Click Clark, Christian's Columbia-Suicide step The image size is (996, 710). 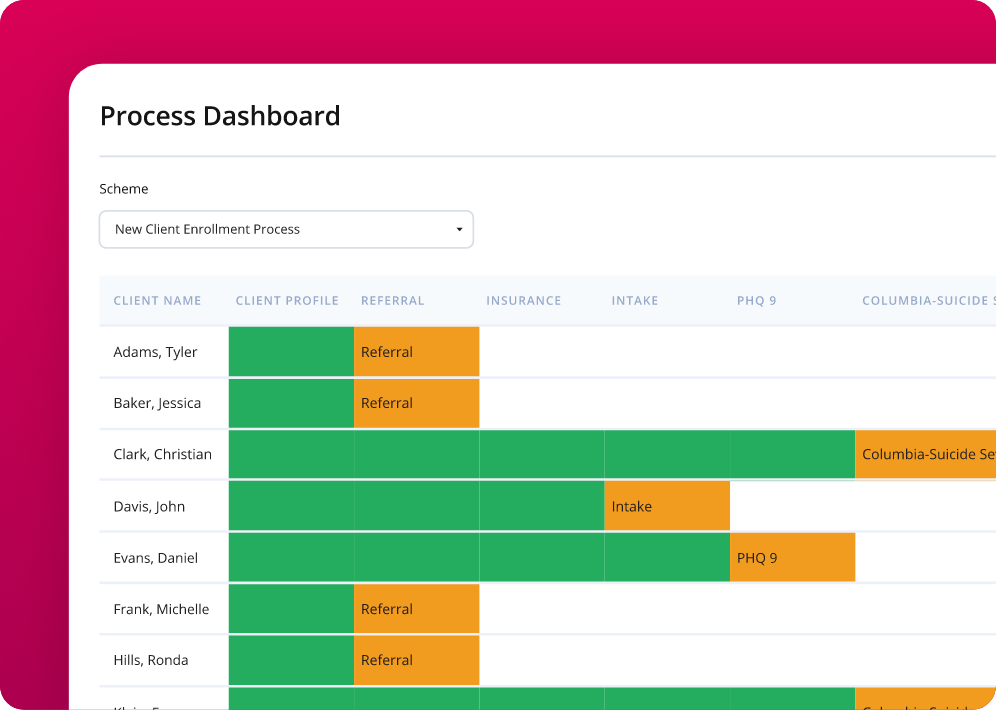925,454
